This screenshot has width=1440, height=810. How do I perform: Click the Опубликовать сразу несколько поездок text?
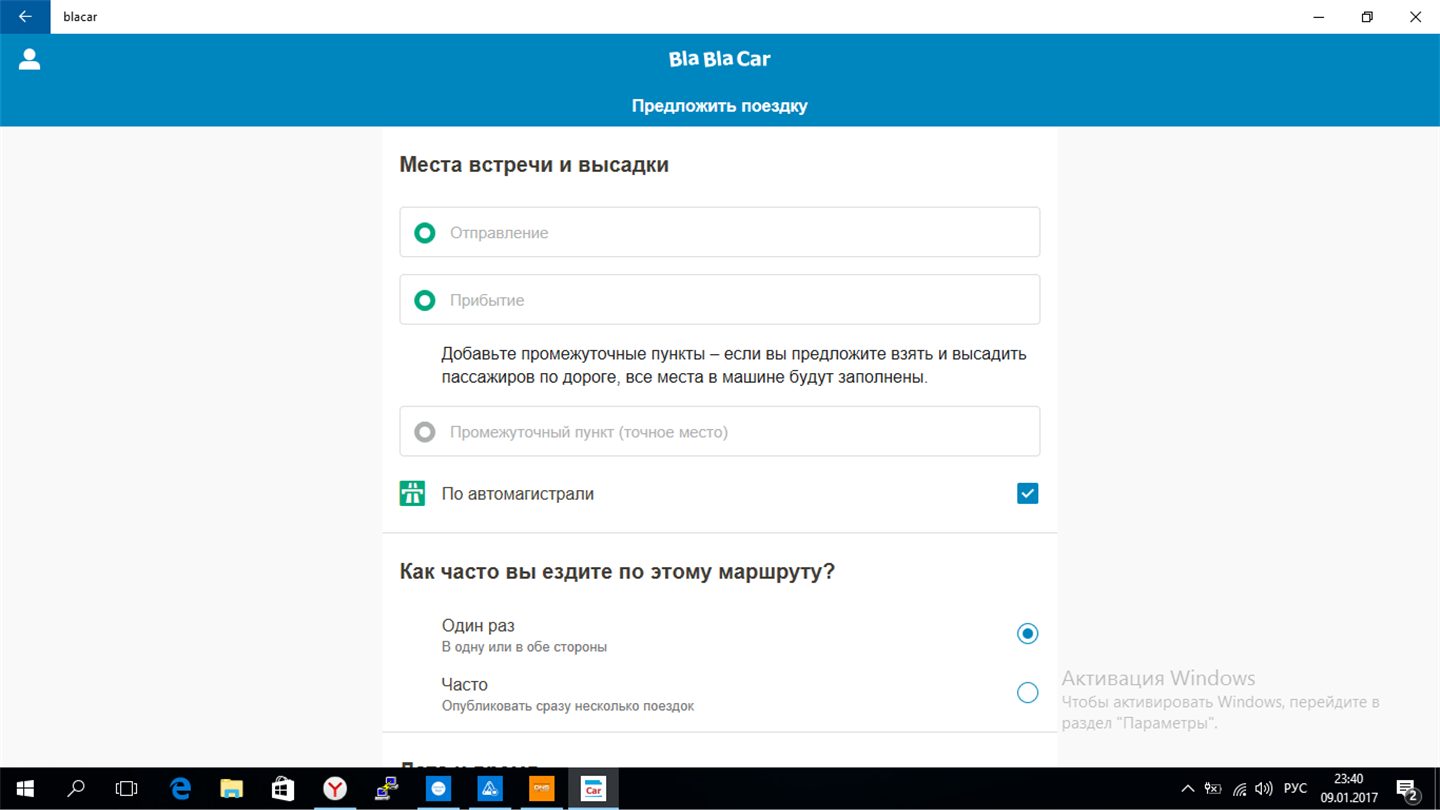coord(568,706)
